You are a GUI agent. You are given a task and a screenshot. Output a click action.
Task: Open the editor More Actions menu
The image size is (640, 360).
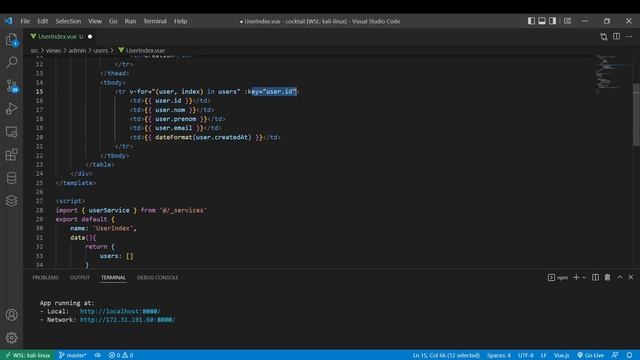[629, 37]
